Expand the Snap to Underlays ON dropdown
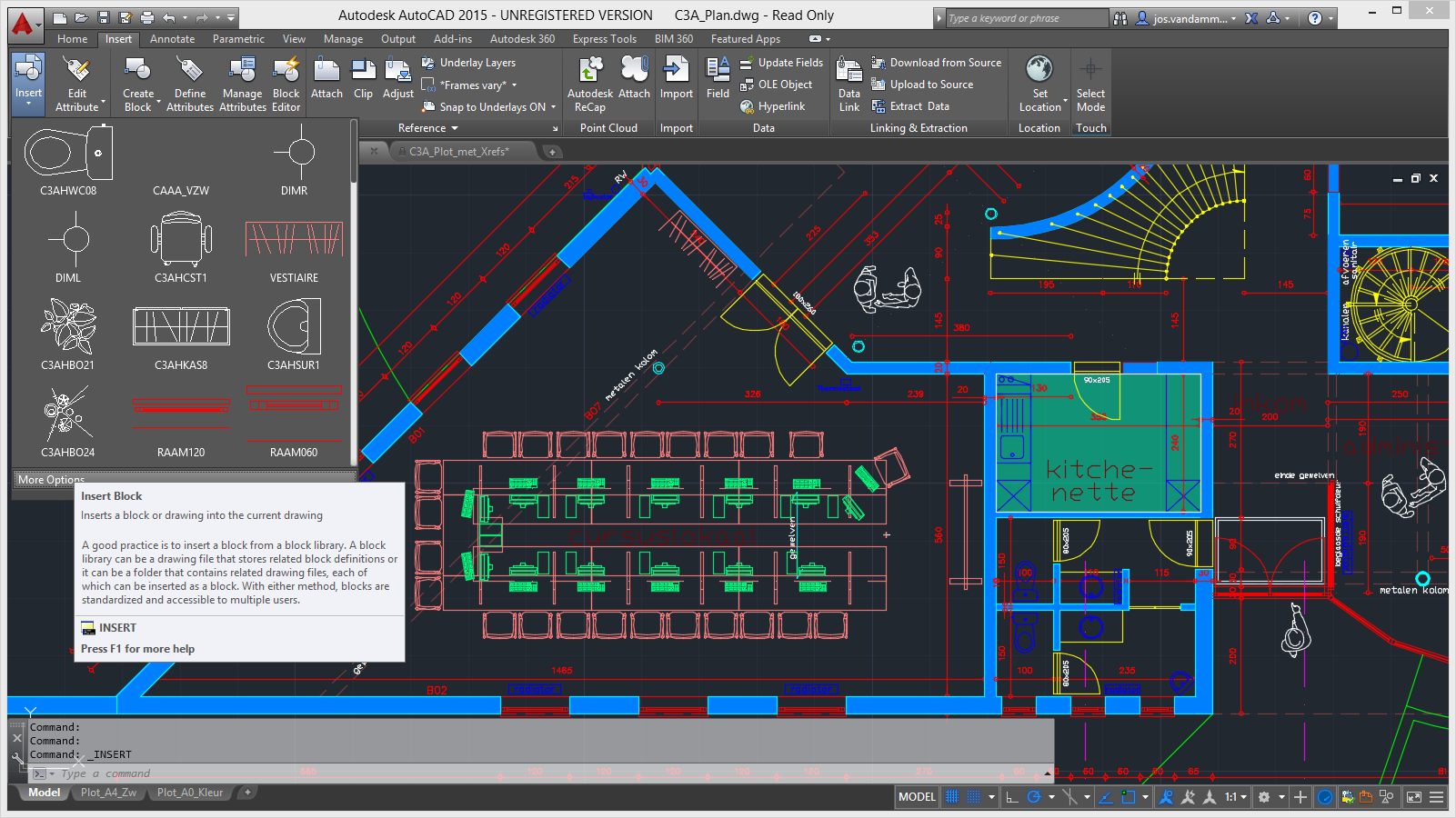The height and width of the screenshot is (818, 1456). click(x=553, y=107)
